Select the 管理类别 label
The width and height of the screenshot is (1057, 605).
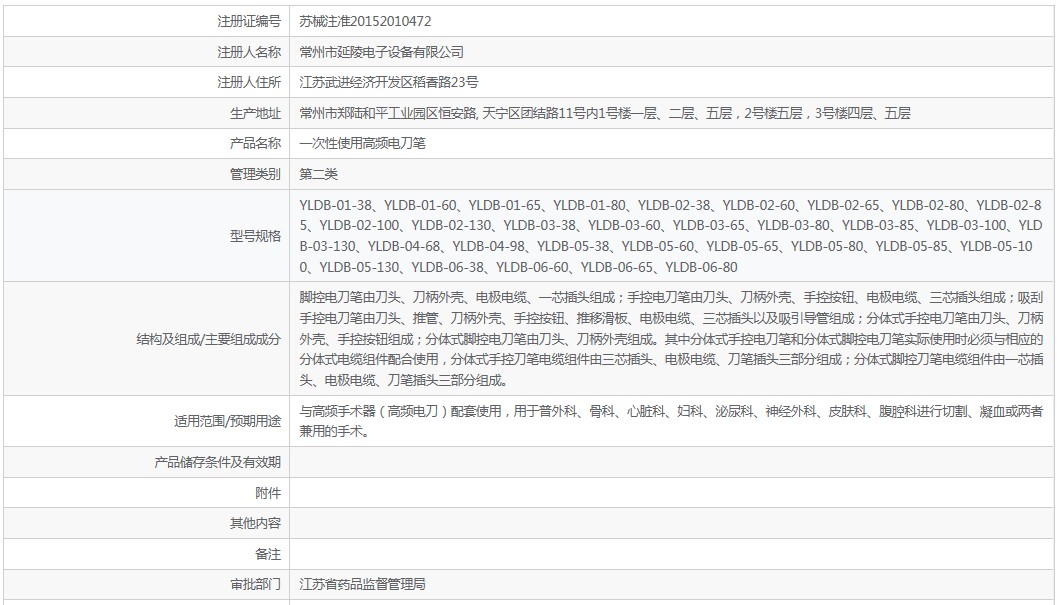pyautogui.click(x=255, y=174)
